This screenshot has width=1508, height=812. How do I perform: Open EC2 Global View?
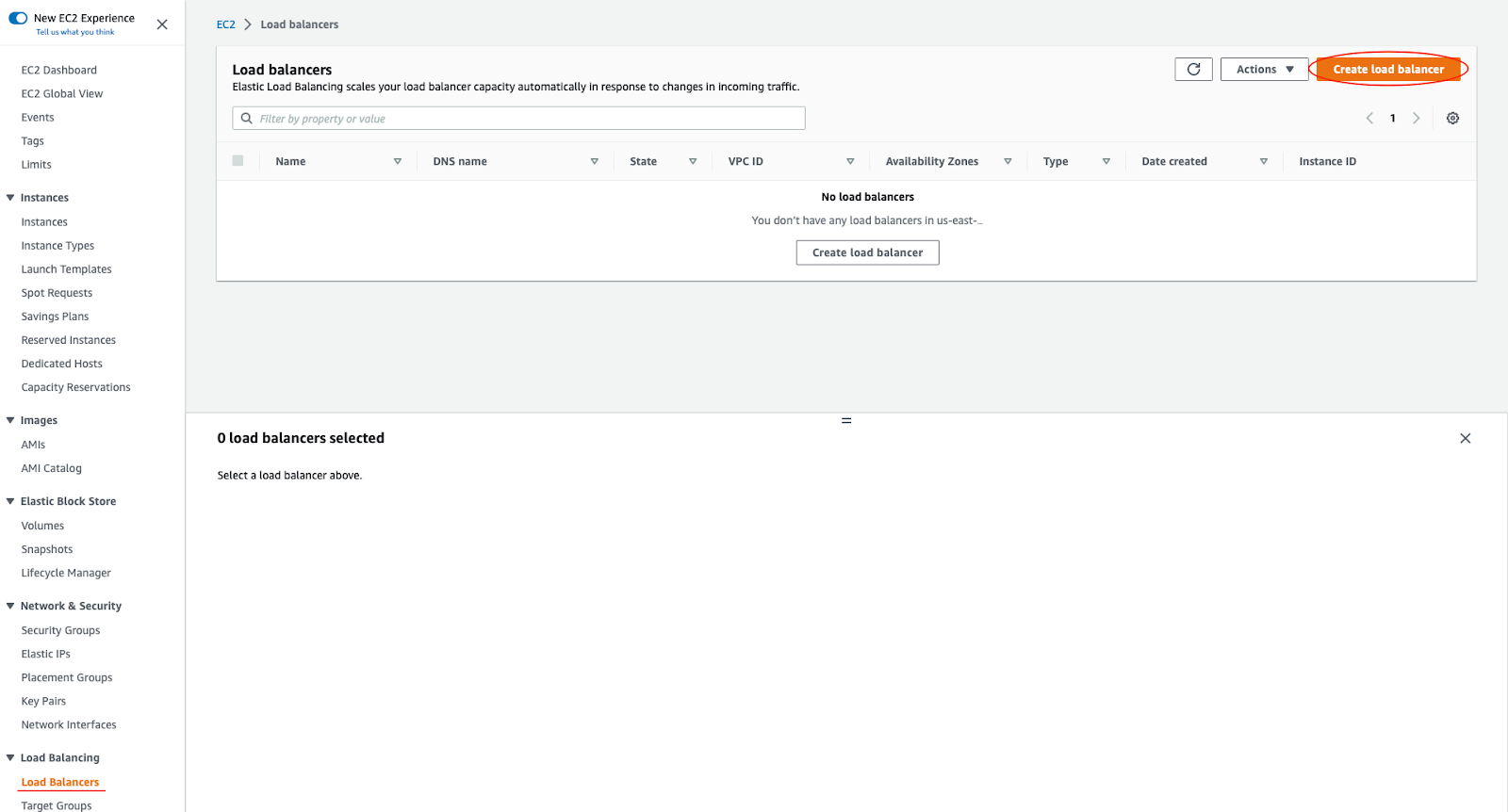point(62,94)
